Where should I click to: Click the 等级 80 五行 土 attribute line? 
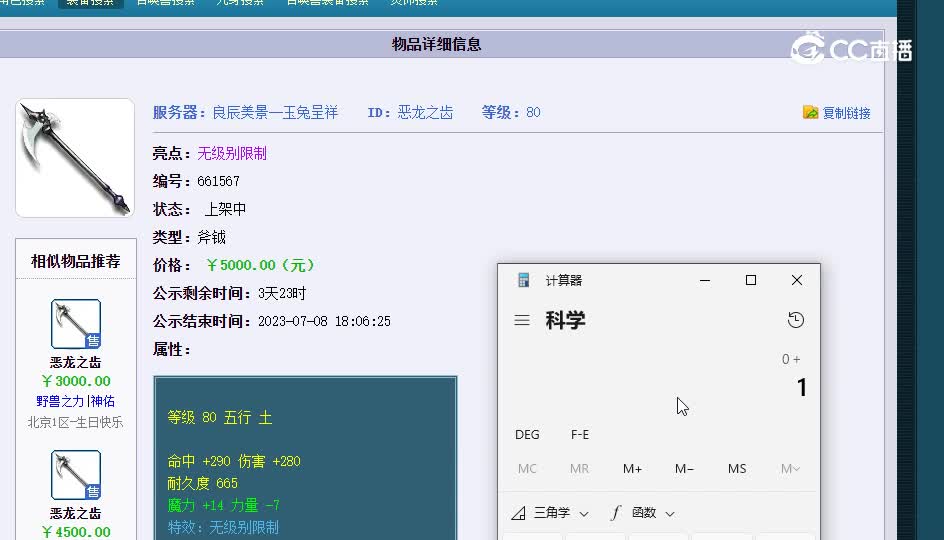point(220,418)
